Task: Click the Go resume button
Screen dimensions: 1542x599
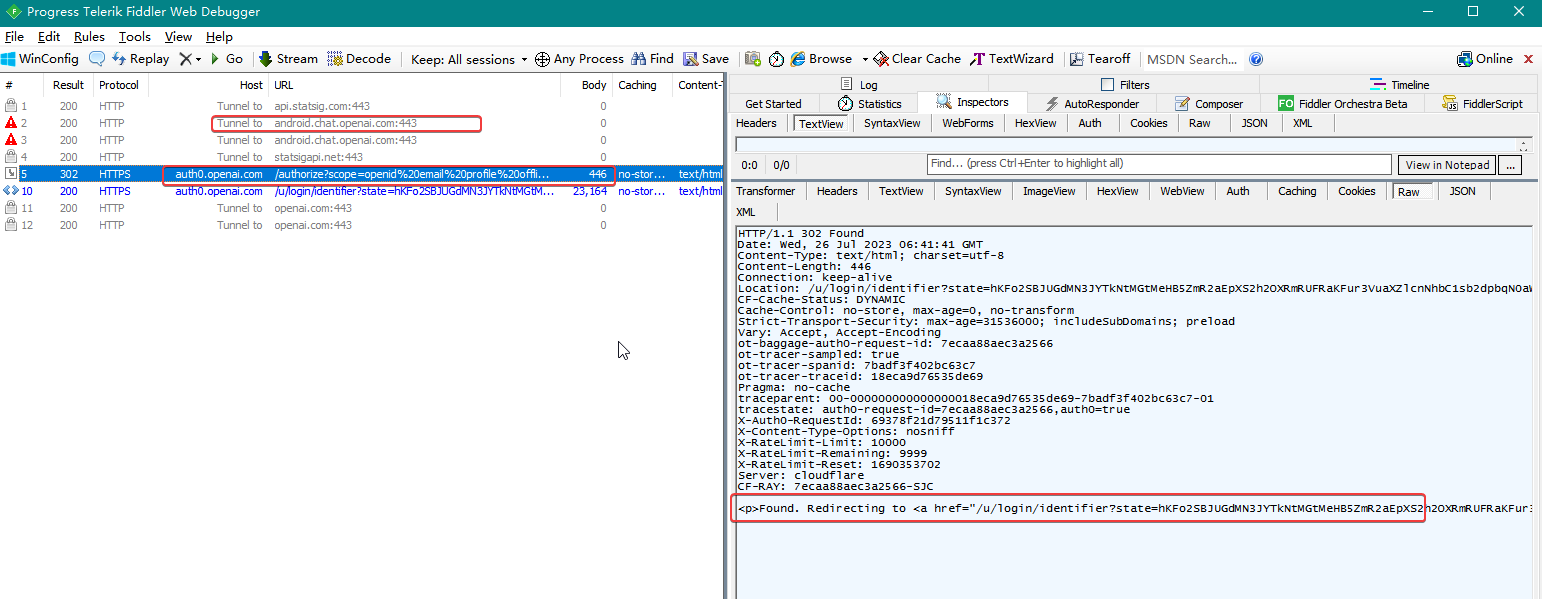Action: [x=226, y=59]
